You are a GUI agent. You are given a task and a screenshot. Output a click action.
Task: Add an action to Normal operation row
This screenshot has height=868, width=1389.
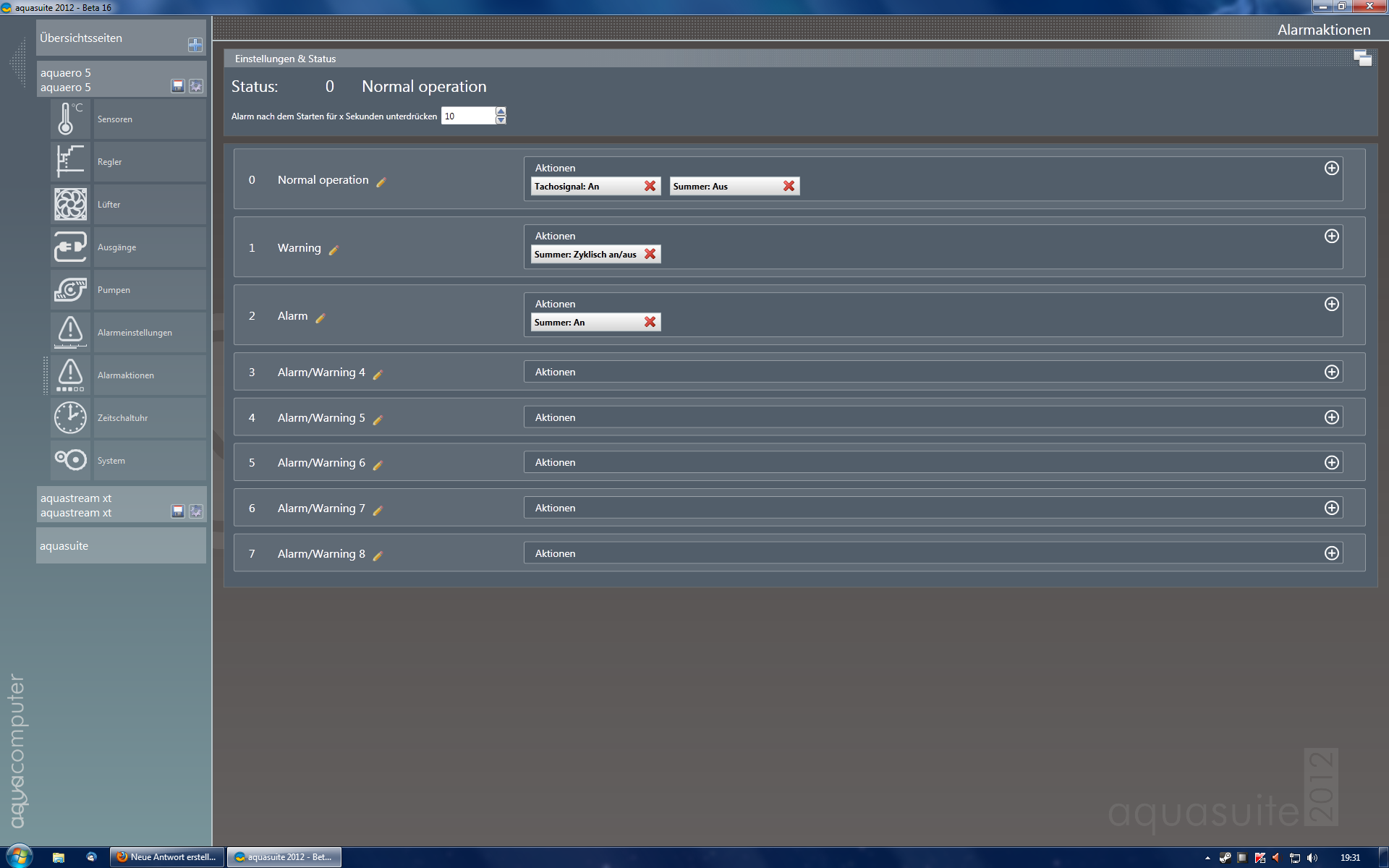pos(1331,168)
